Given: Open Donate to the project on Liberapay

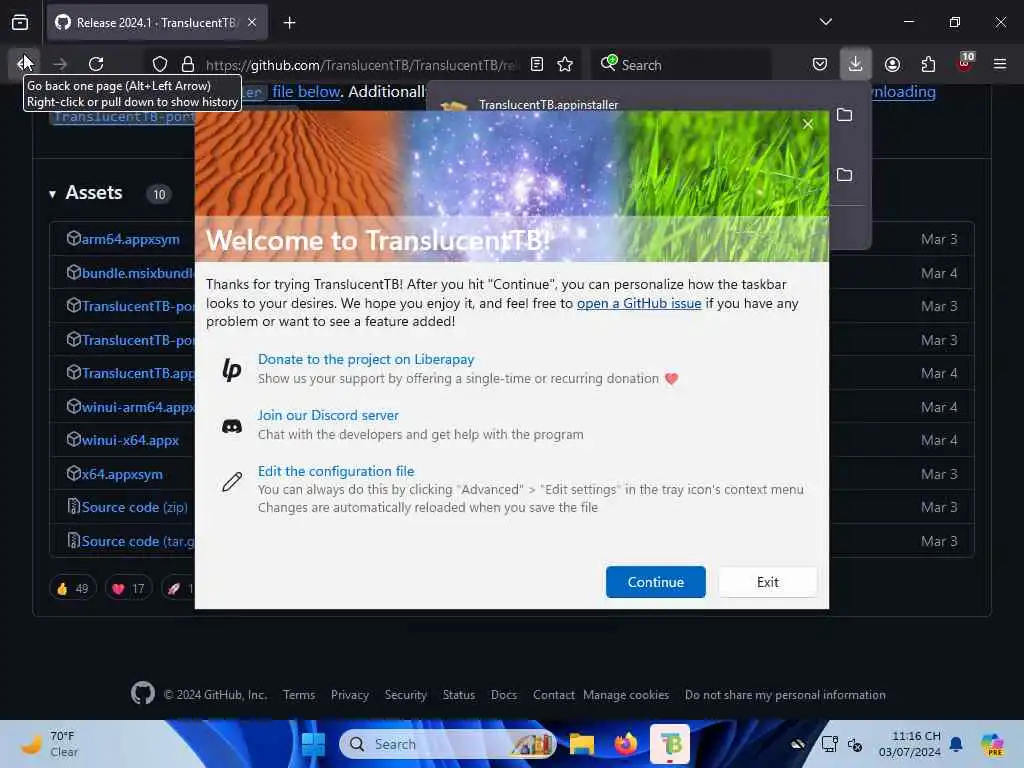Looking at the screenshot, I should 366,359.
